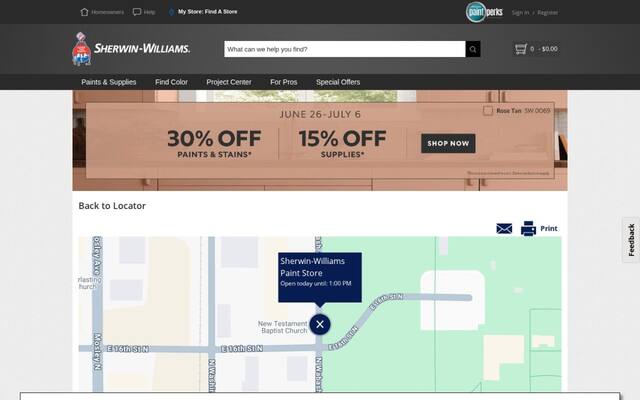Screen dimensions: 640x400
Task: Click the Shop Now banner button
Action: click(448, 143)
